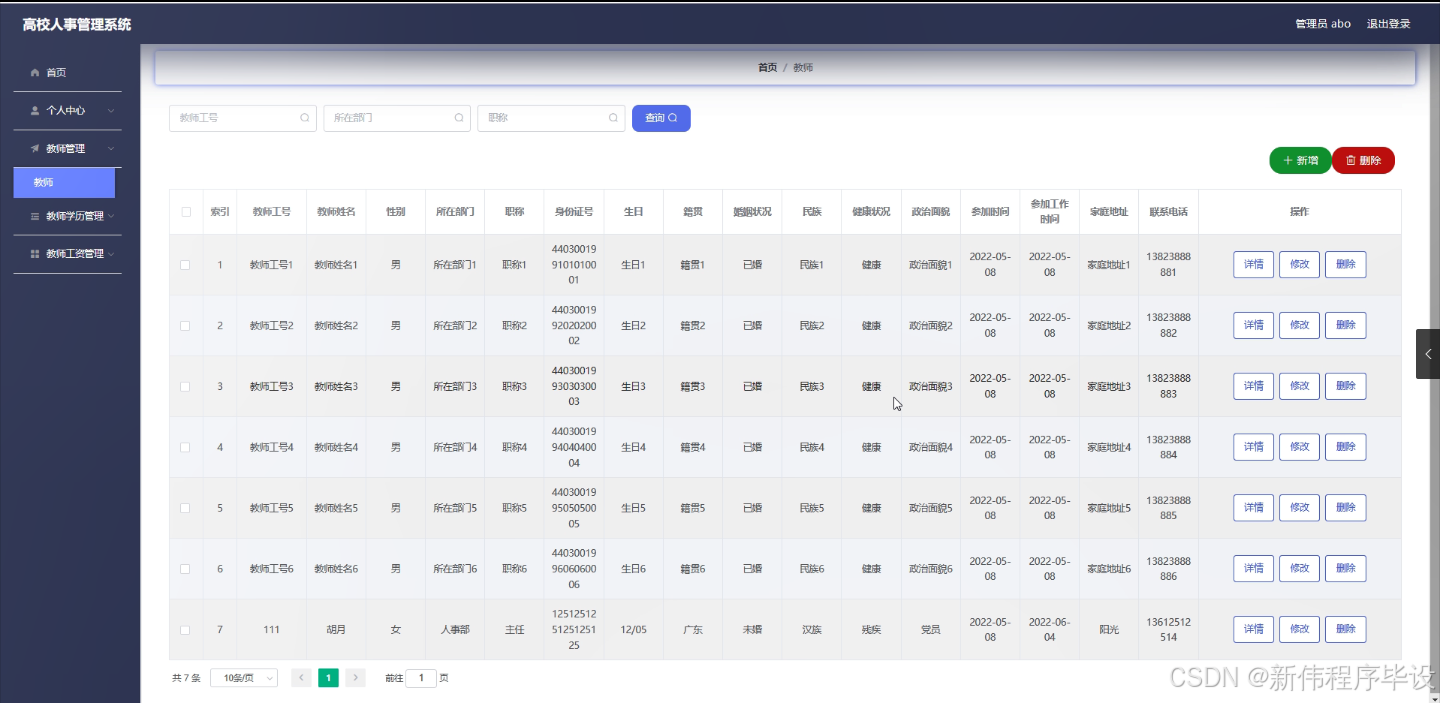Viewport: 1440px width, 703px height.
Task: Click cell 人事部 in row 7
Action: click(x=455, y=630)
